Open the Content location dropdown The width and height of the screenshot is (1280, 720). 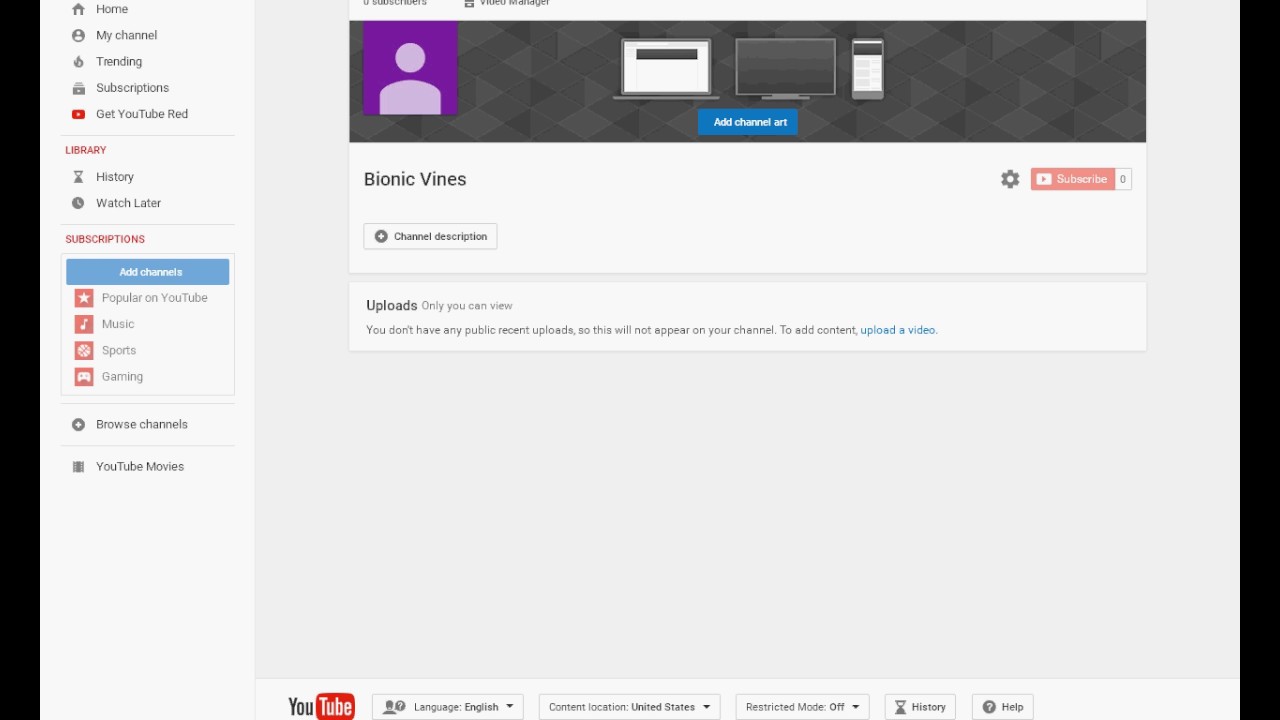(x=630, y=707)
